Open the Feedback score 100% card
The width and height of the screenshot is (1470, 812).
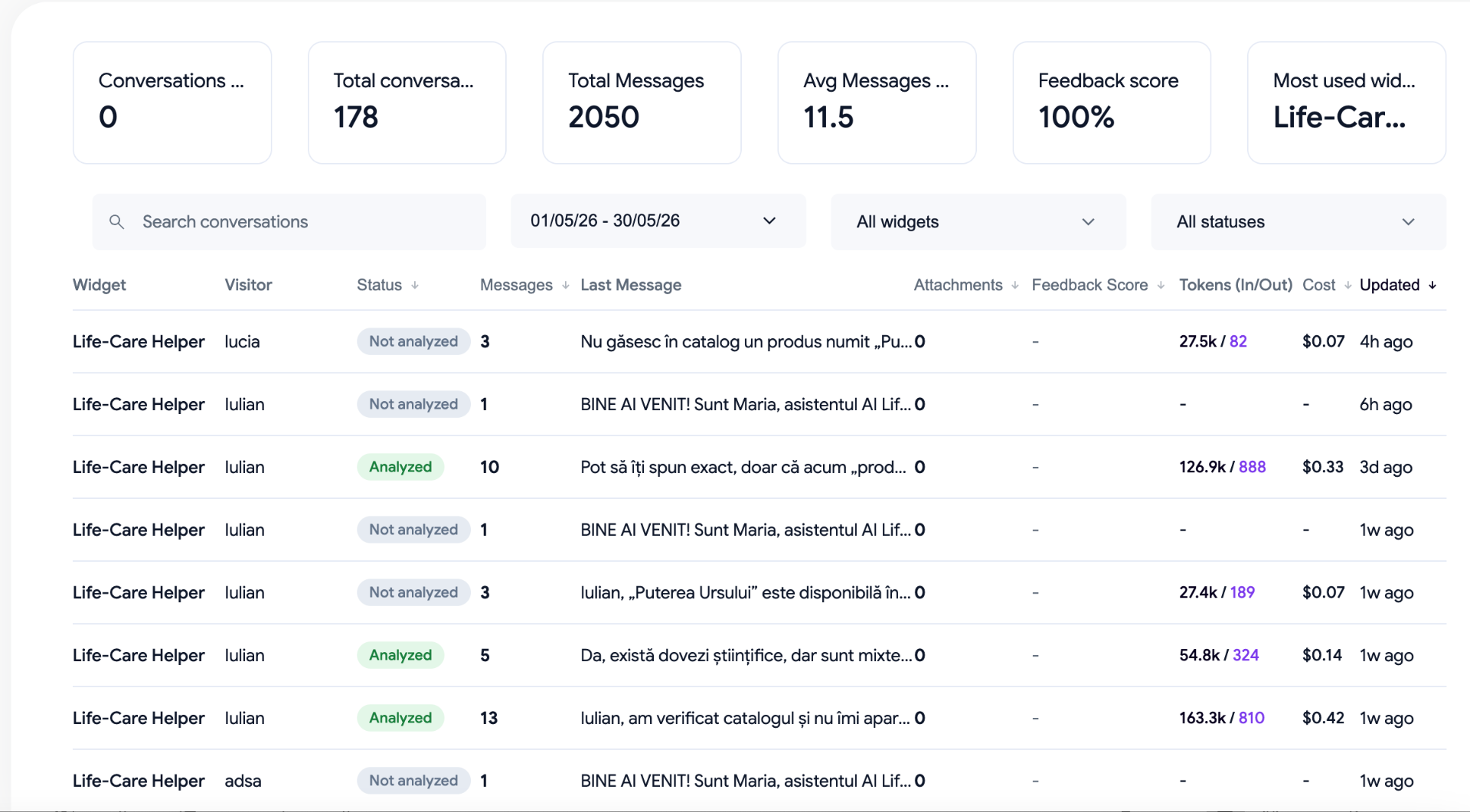(x=1111, y=103)
